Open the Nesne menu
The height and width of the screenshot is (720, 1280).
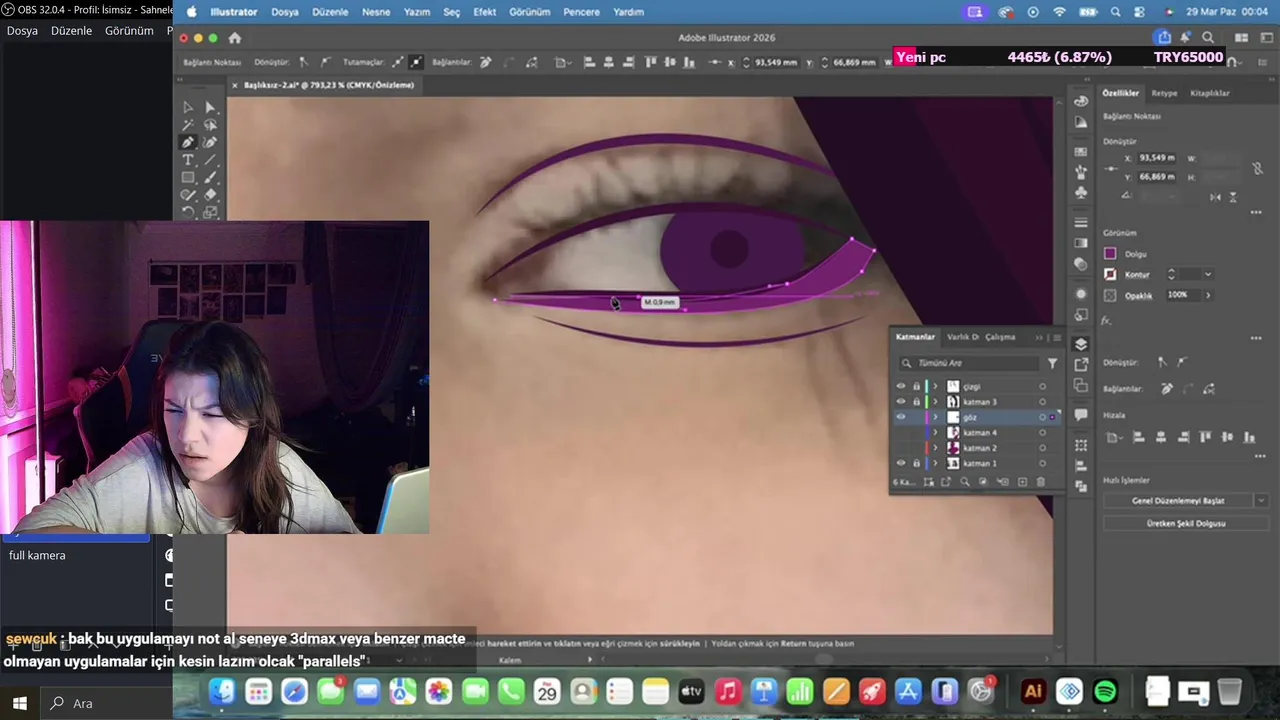376,12
